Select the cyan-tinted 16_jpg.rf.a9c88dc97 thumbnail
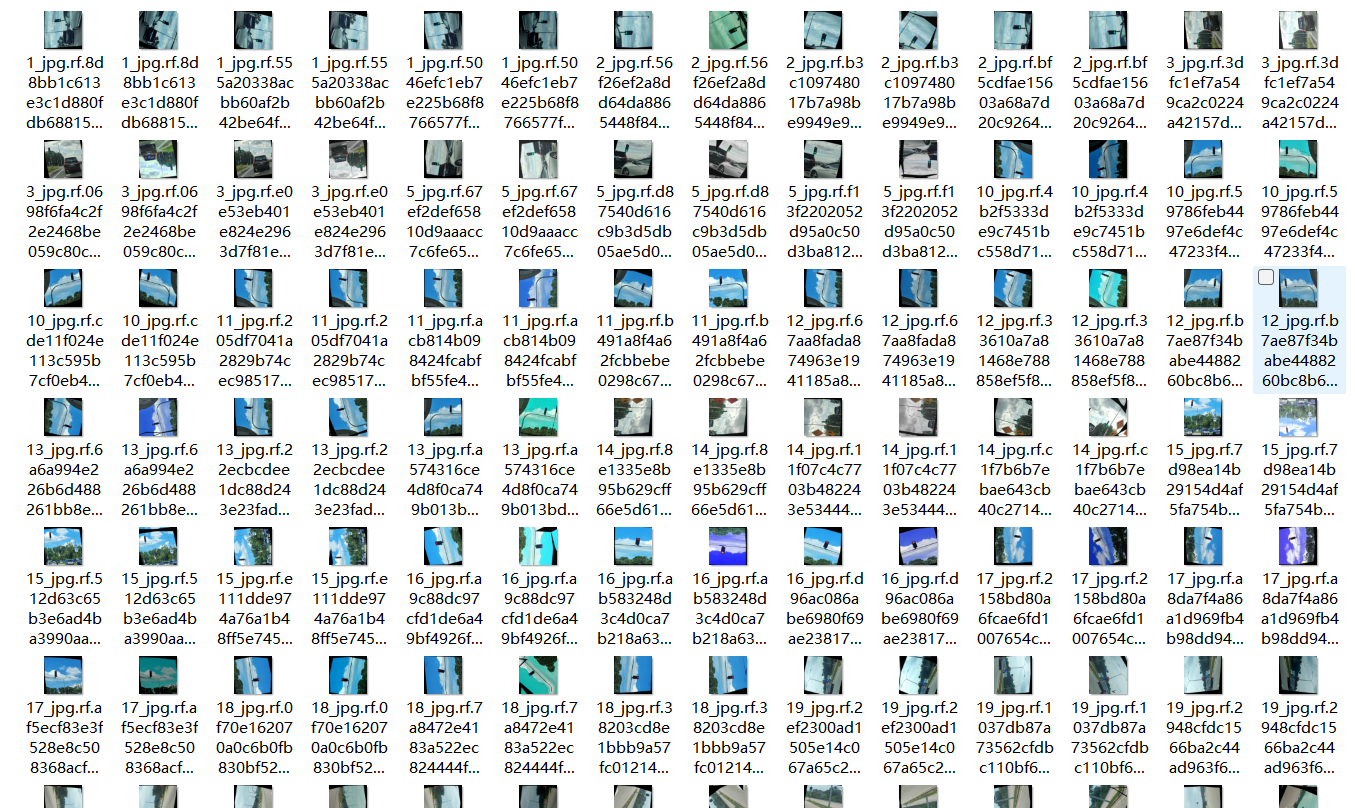 pos(539,546)
